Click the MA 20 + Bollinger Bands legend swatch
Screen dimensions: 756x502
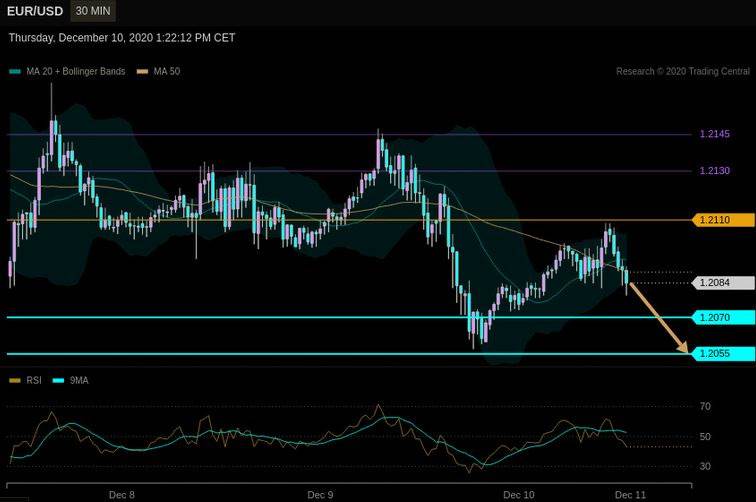click(15, 72)
